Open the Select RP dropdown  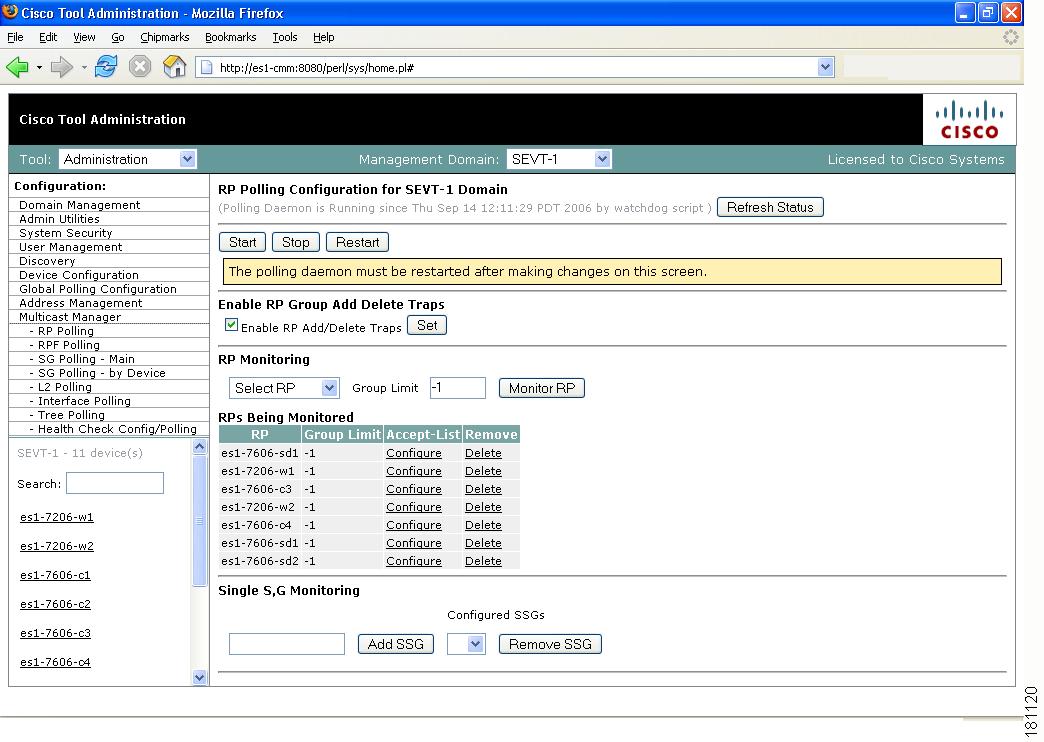pos(284,388)
